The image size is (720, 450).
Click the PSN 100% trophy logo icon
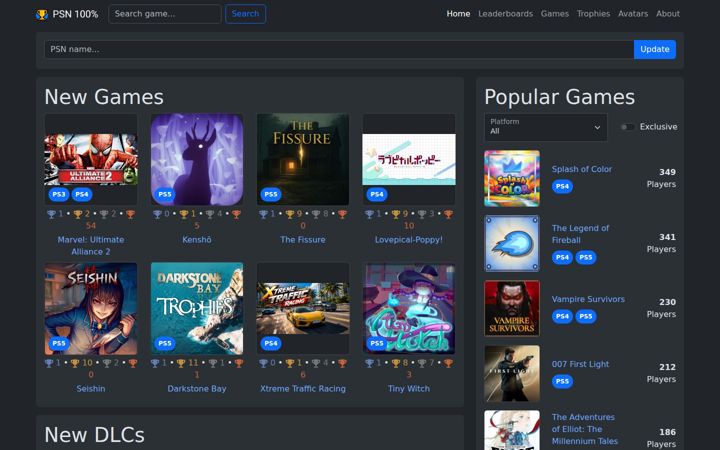tap(42, 15)
